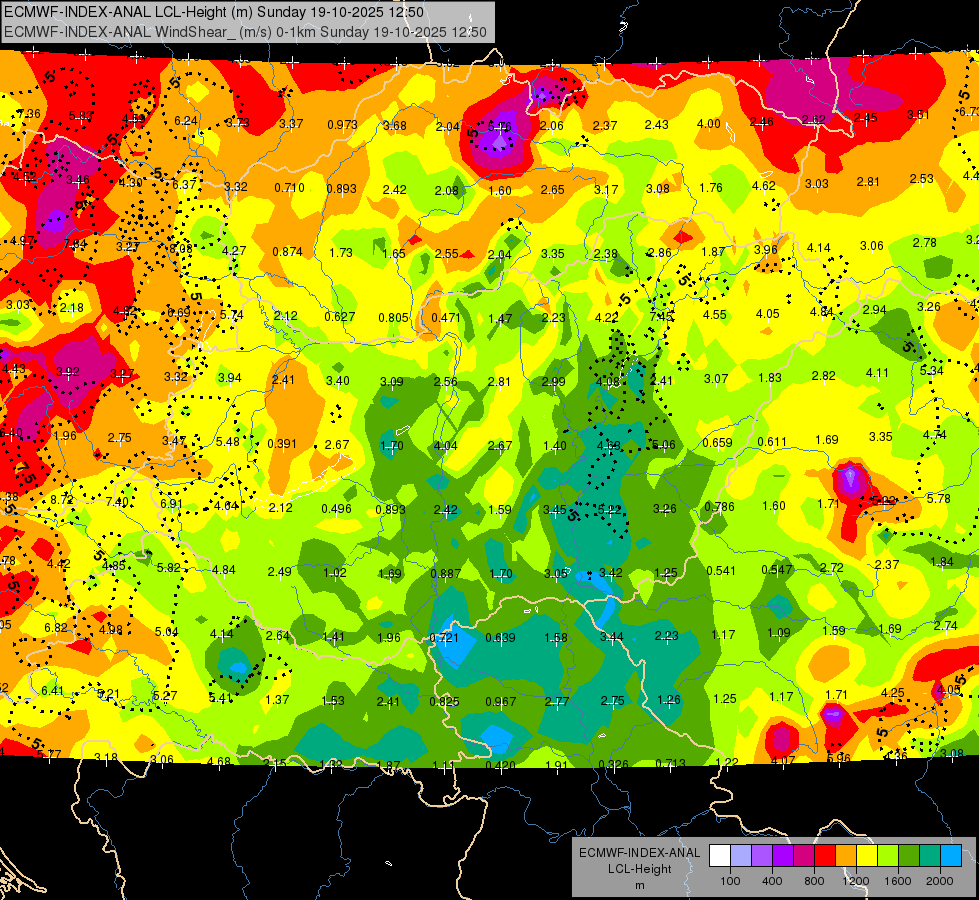The width and height of the screenshot is (979, 900).
Task: Click the wind shear value 5.78
Action: tap(939, 498)
